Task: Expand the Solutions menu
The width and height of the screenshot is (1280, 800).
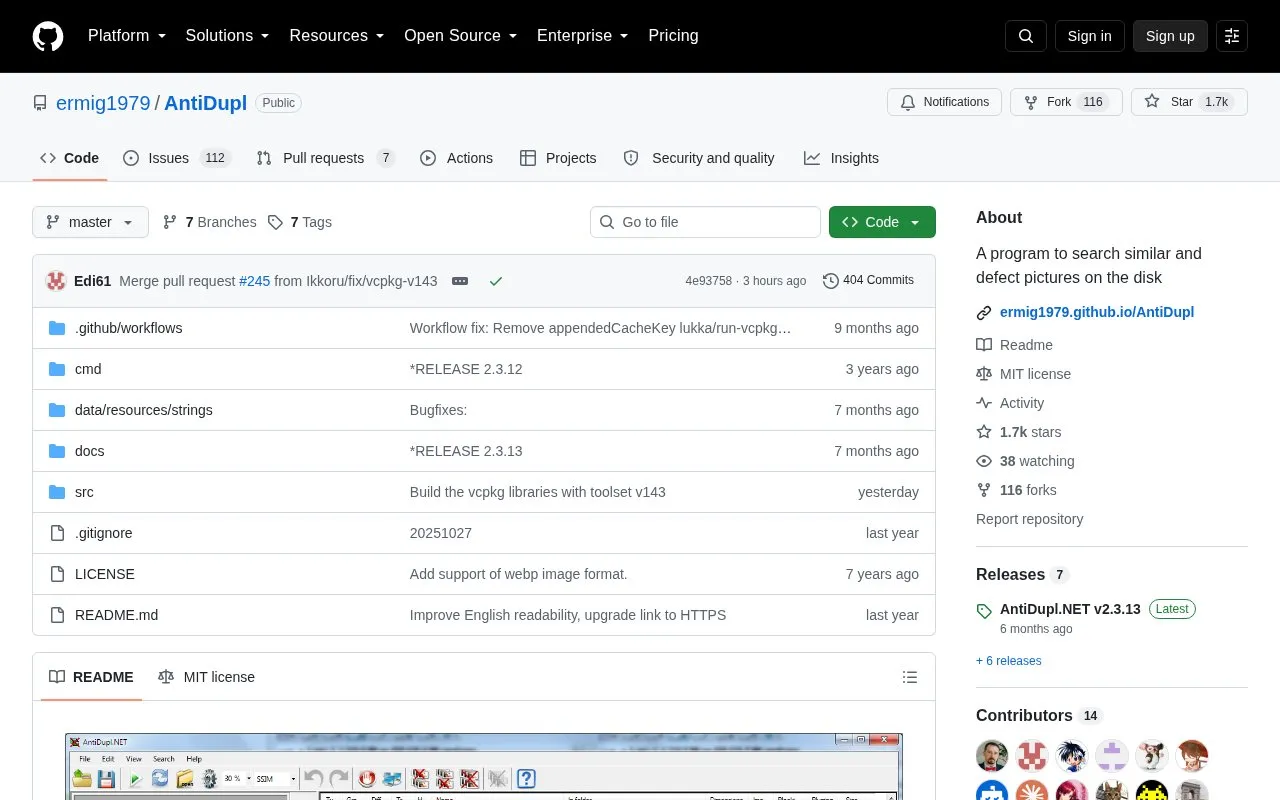Action: (x=228, y=36)
